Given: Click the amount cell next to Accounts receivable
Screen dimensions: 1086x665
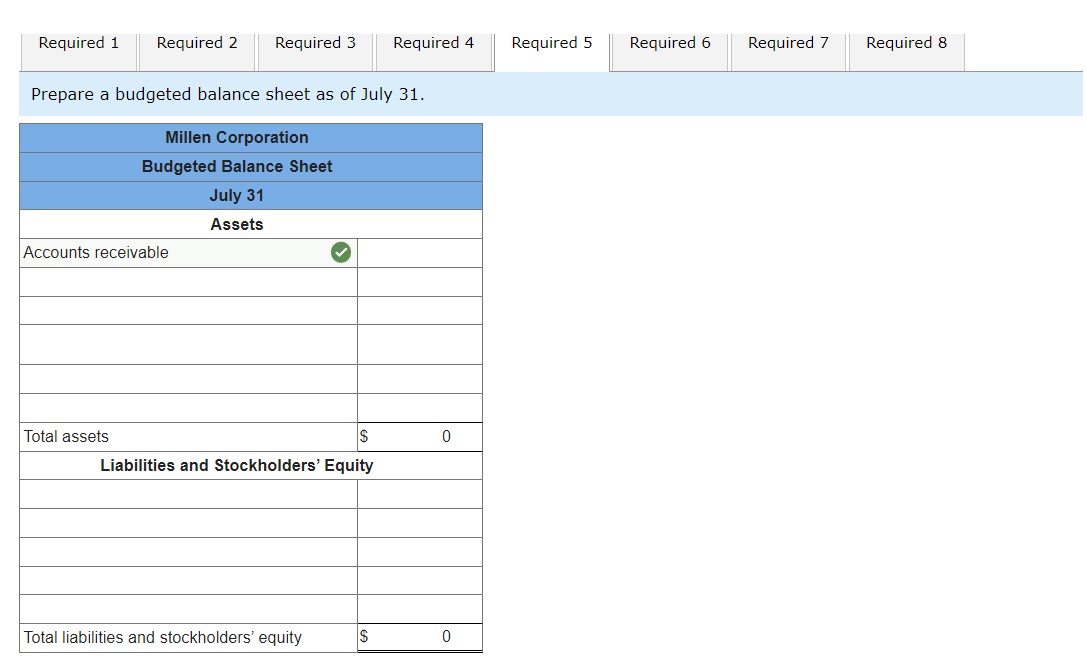Looking at the screenshot, I should 419,252.
